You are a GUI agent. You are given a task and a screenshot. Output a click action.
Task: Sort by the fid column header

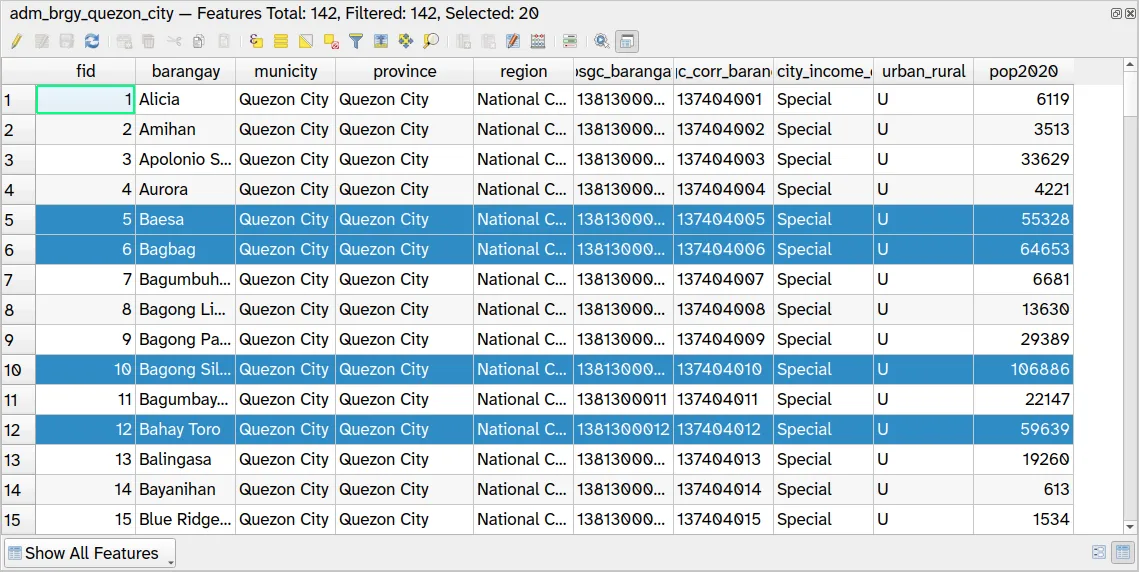click(x=86, y=71)
